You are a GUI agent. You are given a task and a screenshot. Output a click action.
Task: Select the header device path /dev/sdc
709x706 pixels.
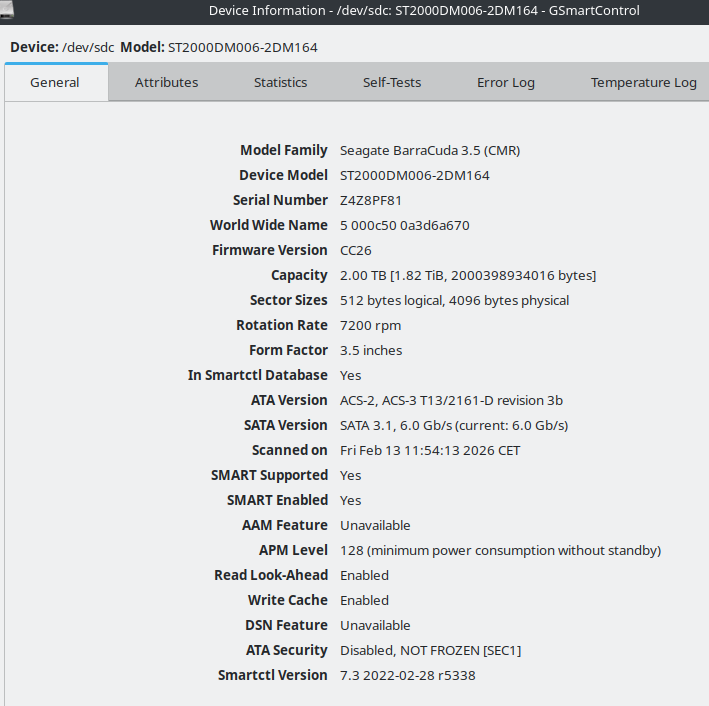(88, 47)
